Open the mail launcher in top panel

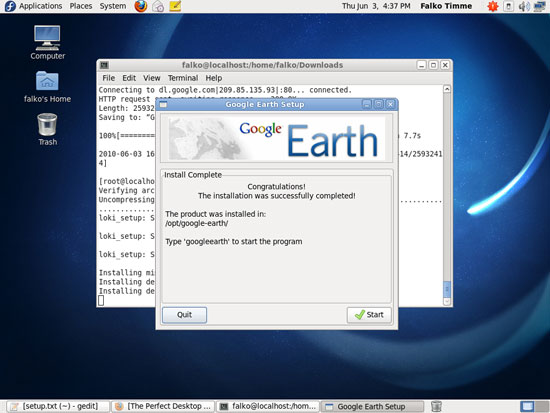point(158,6)
